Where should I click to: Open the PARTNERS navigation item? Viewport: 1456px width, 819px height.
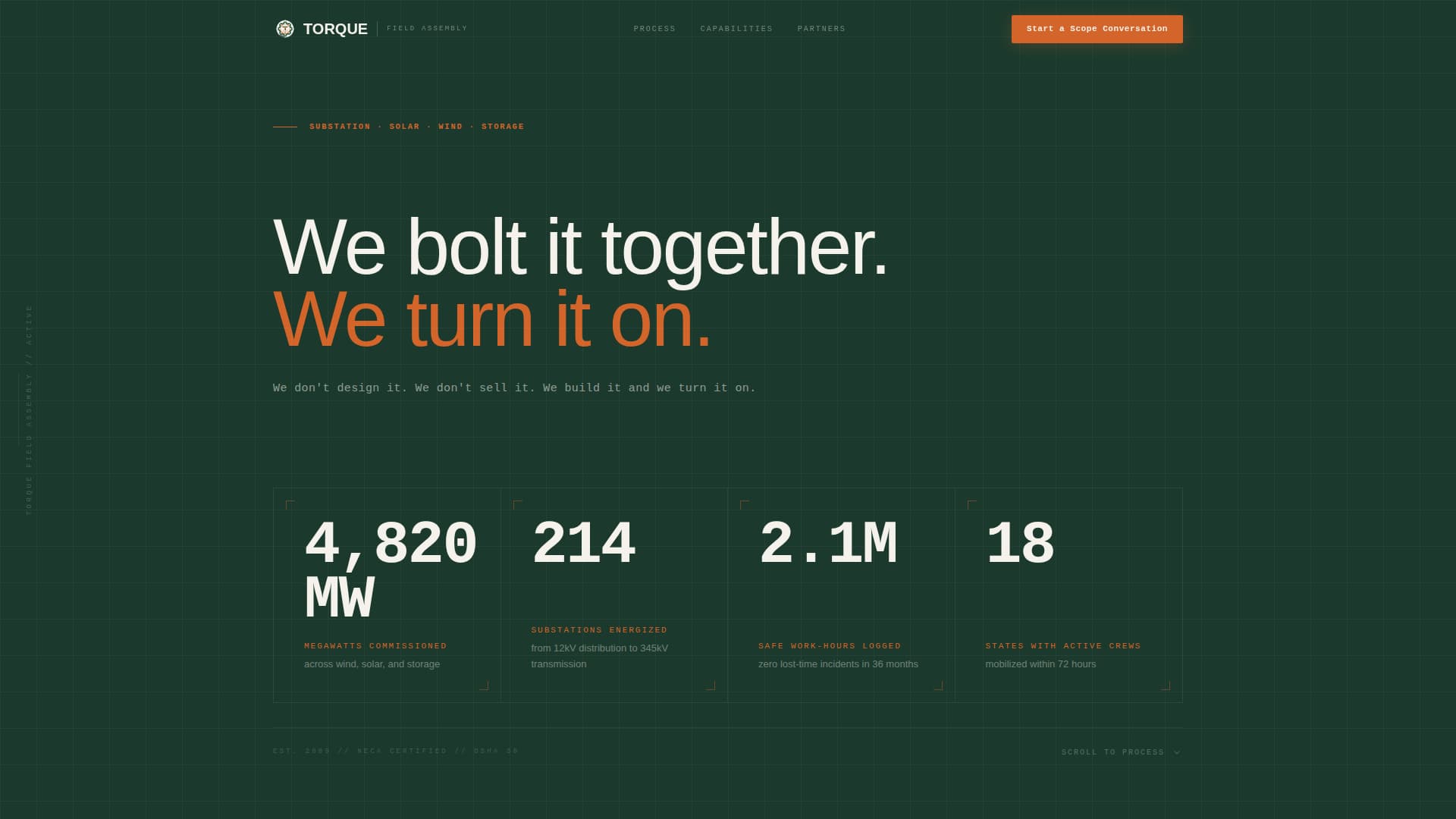[821, 29]
